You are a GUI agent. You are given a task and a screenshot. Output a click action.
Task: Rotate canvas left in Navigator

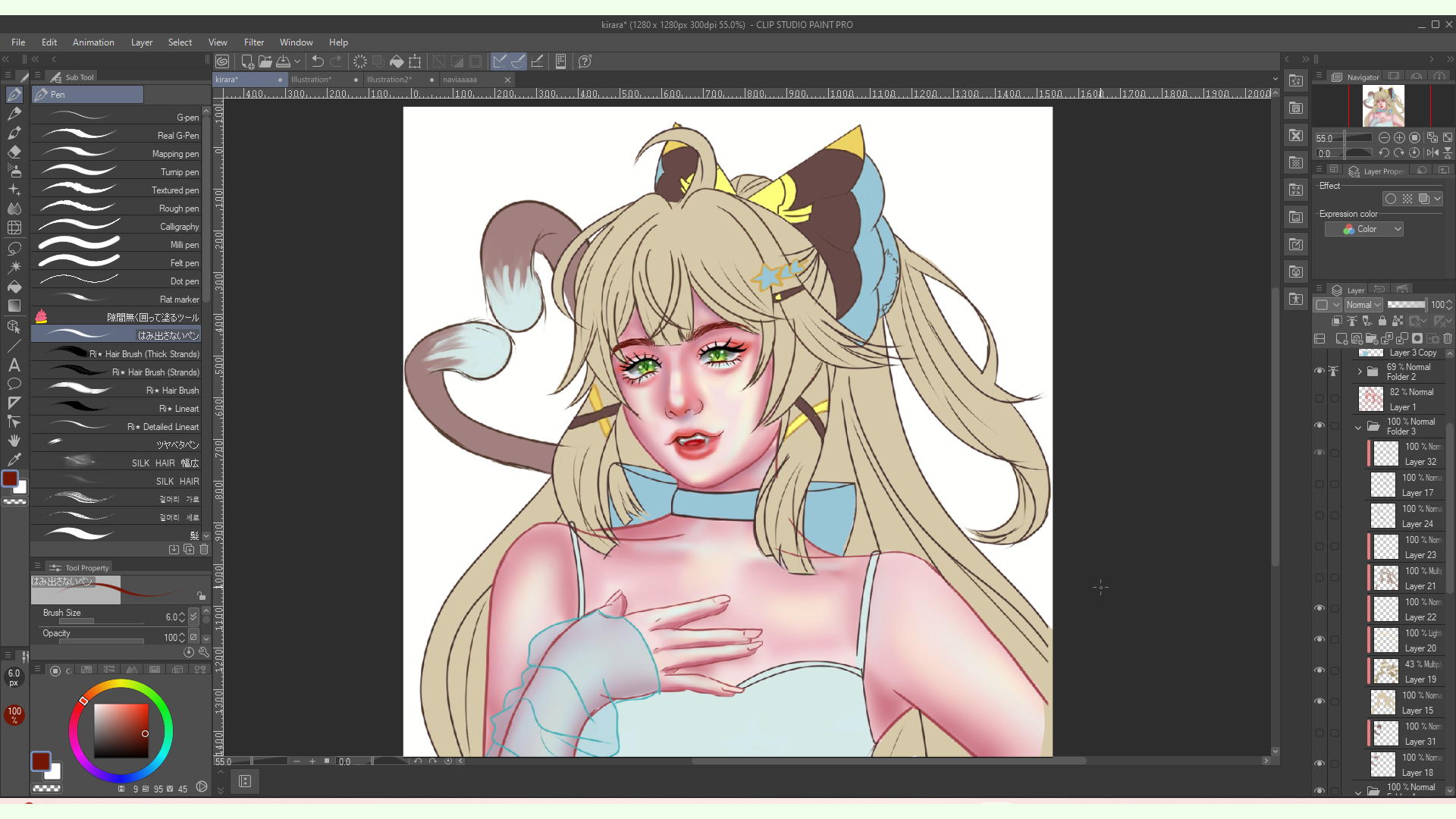point(1384,152)
